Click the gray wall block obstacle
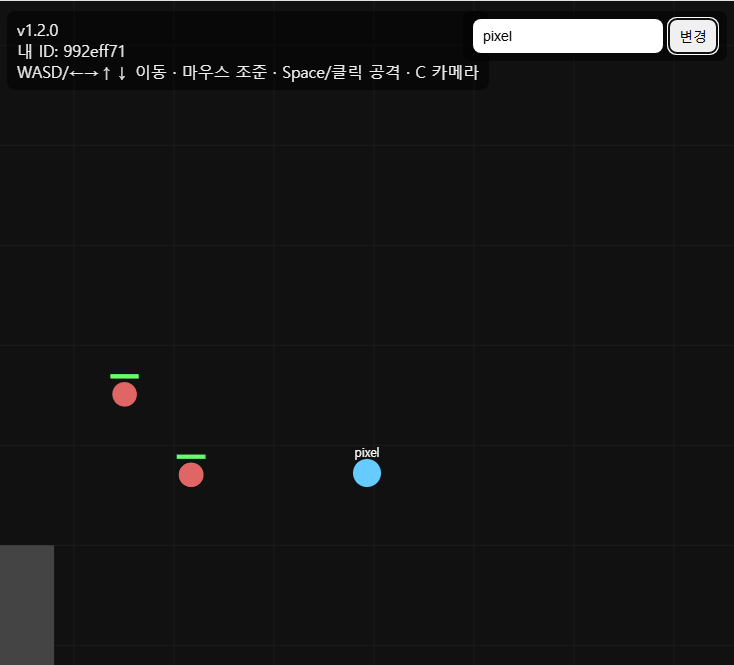The image size is (734, 665). [27, 605]
